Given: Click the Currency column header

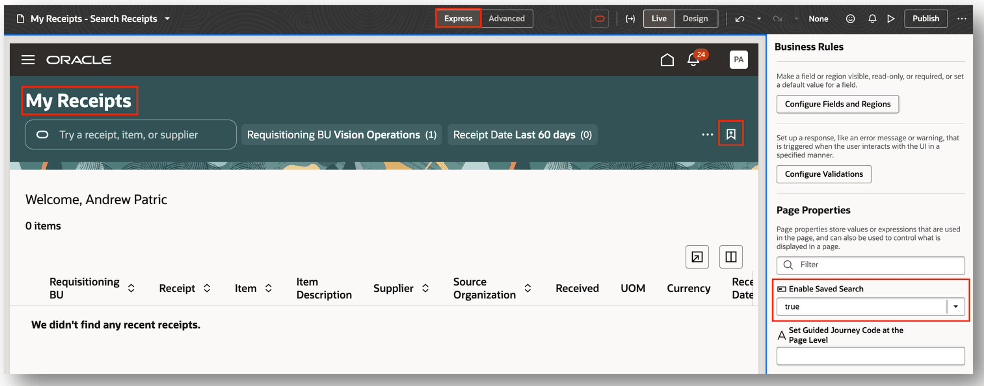Looking at the screenshot, I should click(x=688, y=288).
